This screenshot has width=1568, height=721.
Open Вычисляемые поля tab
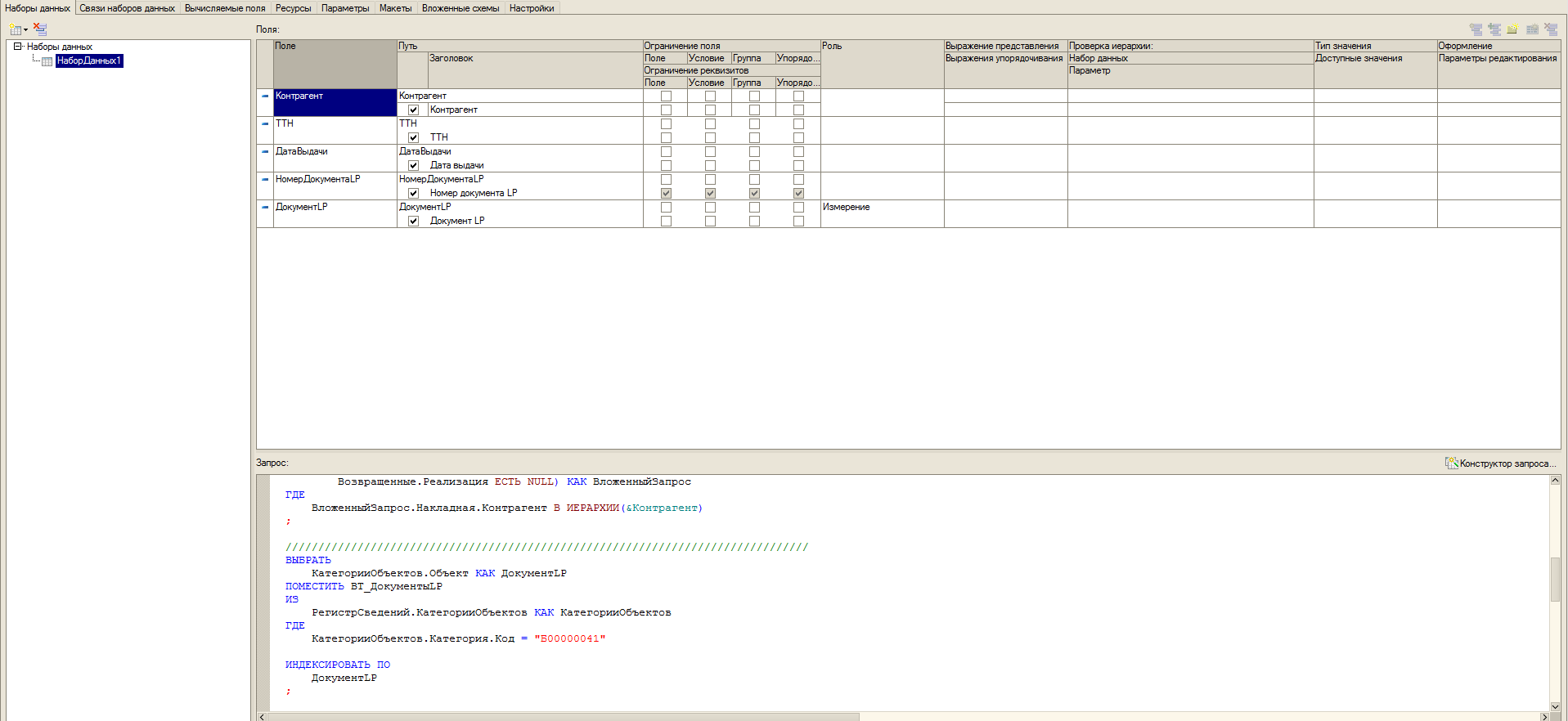click(x=225, y=8)
